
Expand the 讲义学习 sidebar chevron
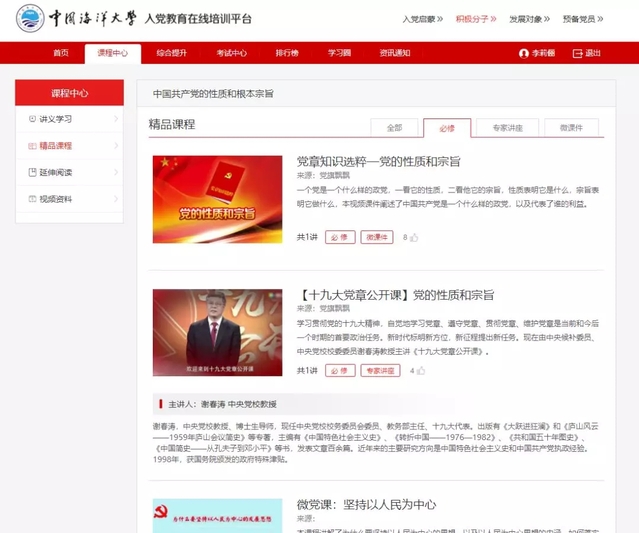[115, 119]
